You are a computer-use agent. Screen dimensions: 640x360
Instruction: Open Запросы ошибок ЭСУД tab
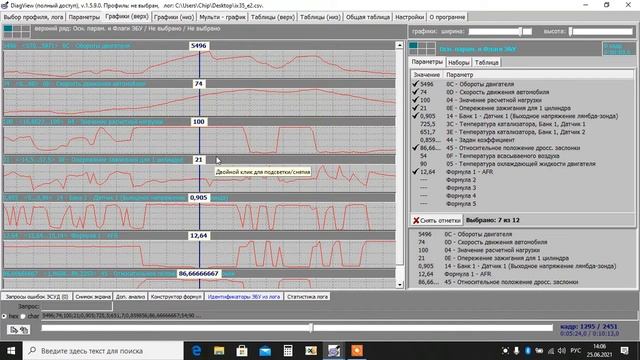[x=37, y=297]
